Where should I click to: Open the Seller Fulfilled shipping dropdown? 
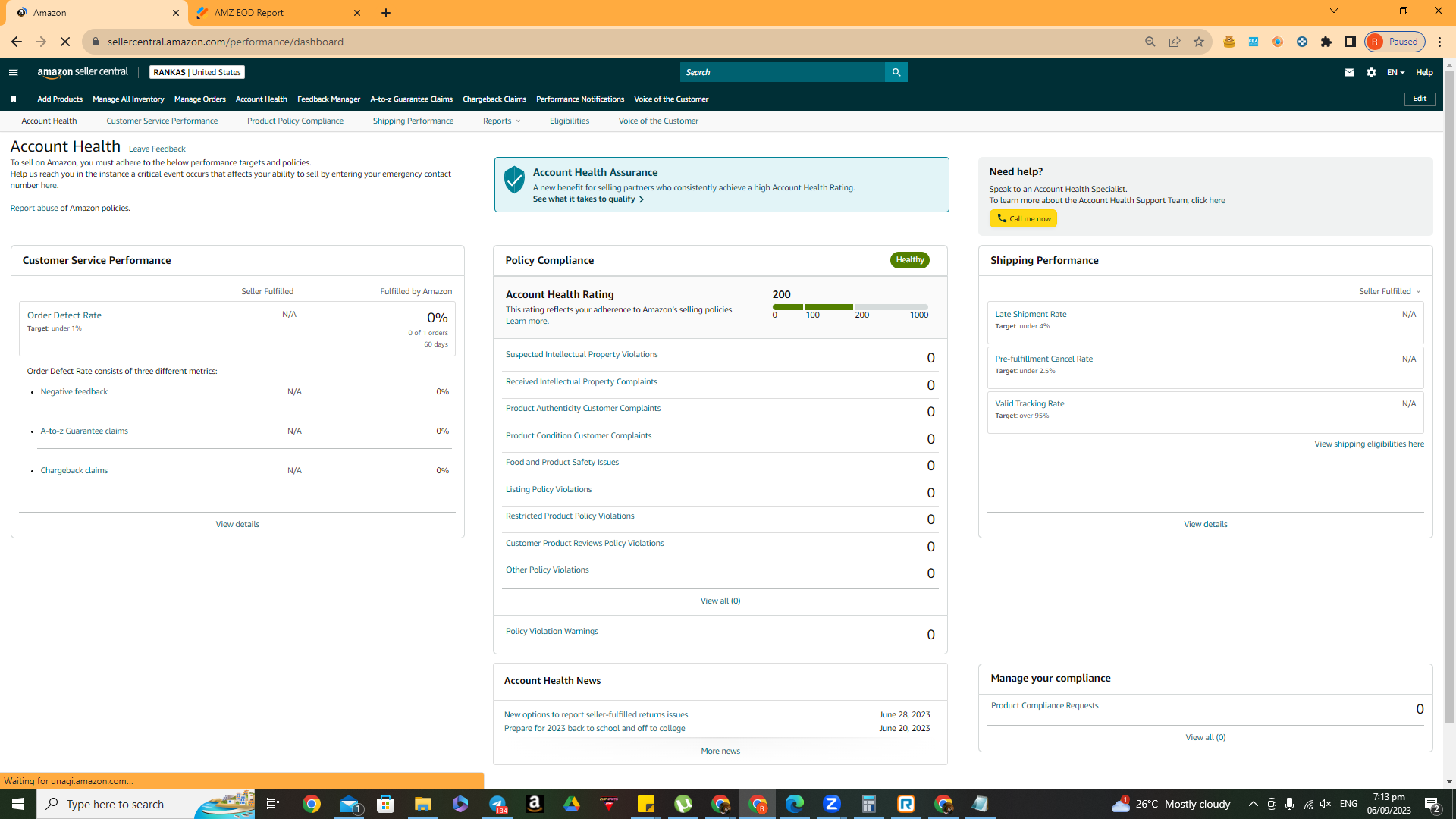(x=1389, y=292)
